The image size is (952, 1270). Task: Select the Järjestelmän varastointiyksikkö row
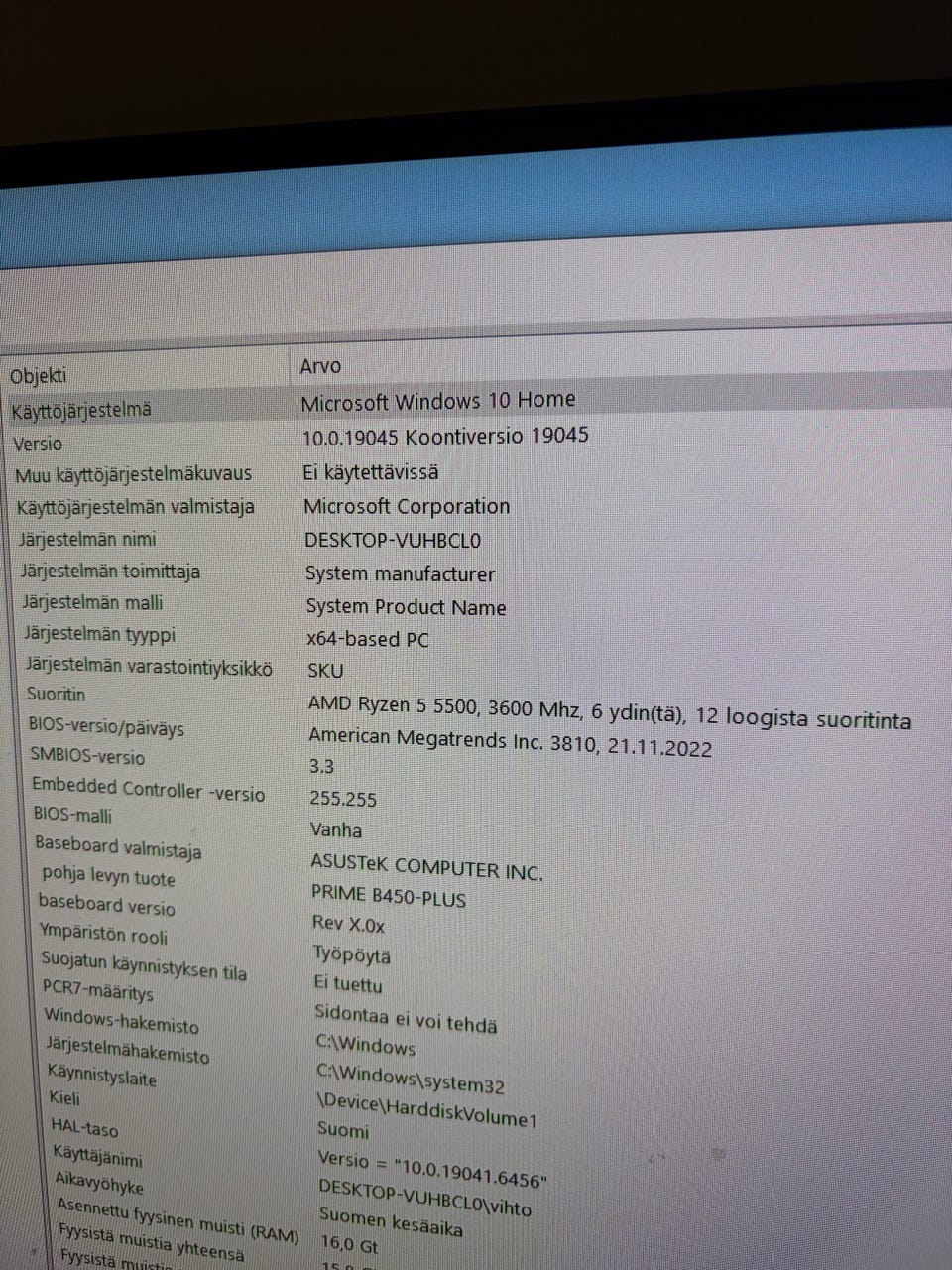149,667
